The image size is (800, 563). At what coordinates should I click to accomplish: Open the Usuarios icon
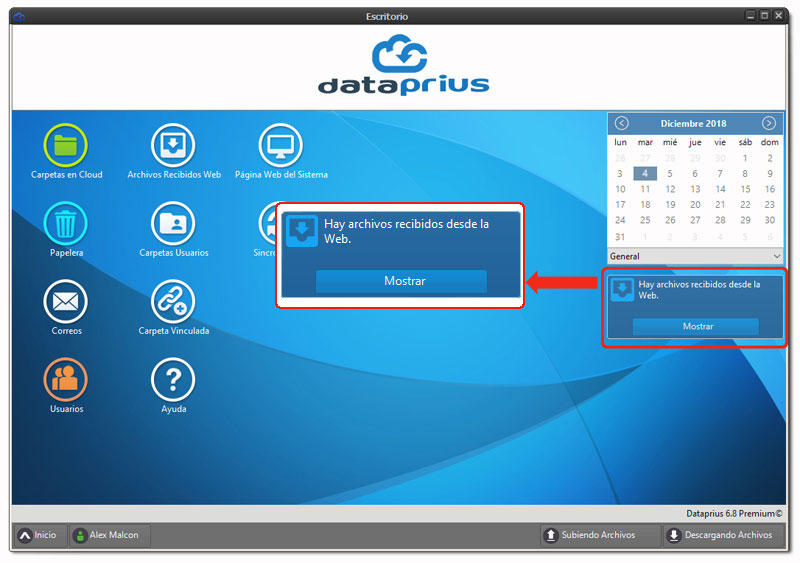coord(65,380)
